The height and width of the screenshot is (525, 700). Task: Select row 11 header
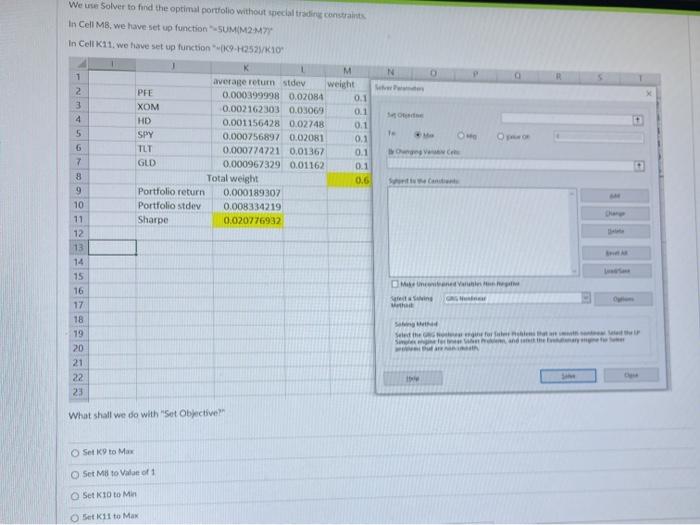click(x=79, y=219)
